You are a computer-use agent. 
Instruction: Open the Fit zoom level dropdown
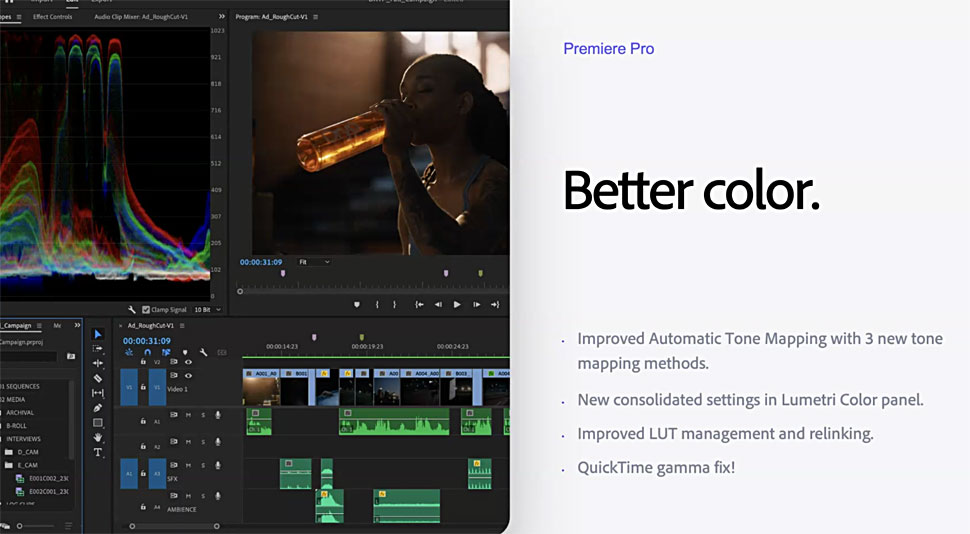point(314,262)
